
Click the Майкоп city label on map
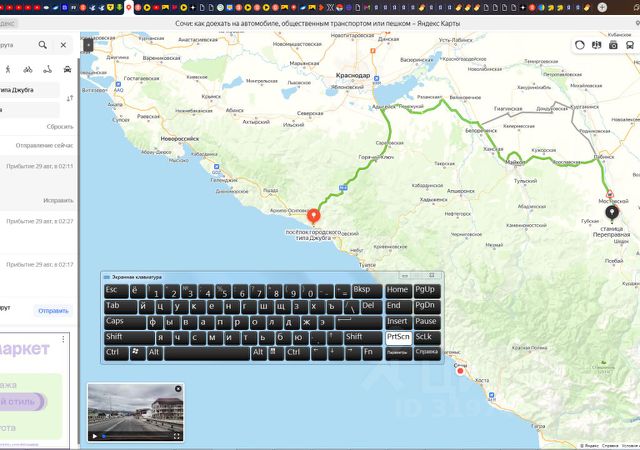click(515, 163)
